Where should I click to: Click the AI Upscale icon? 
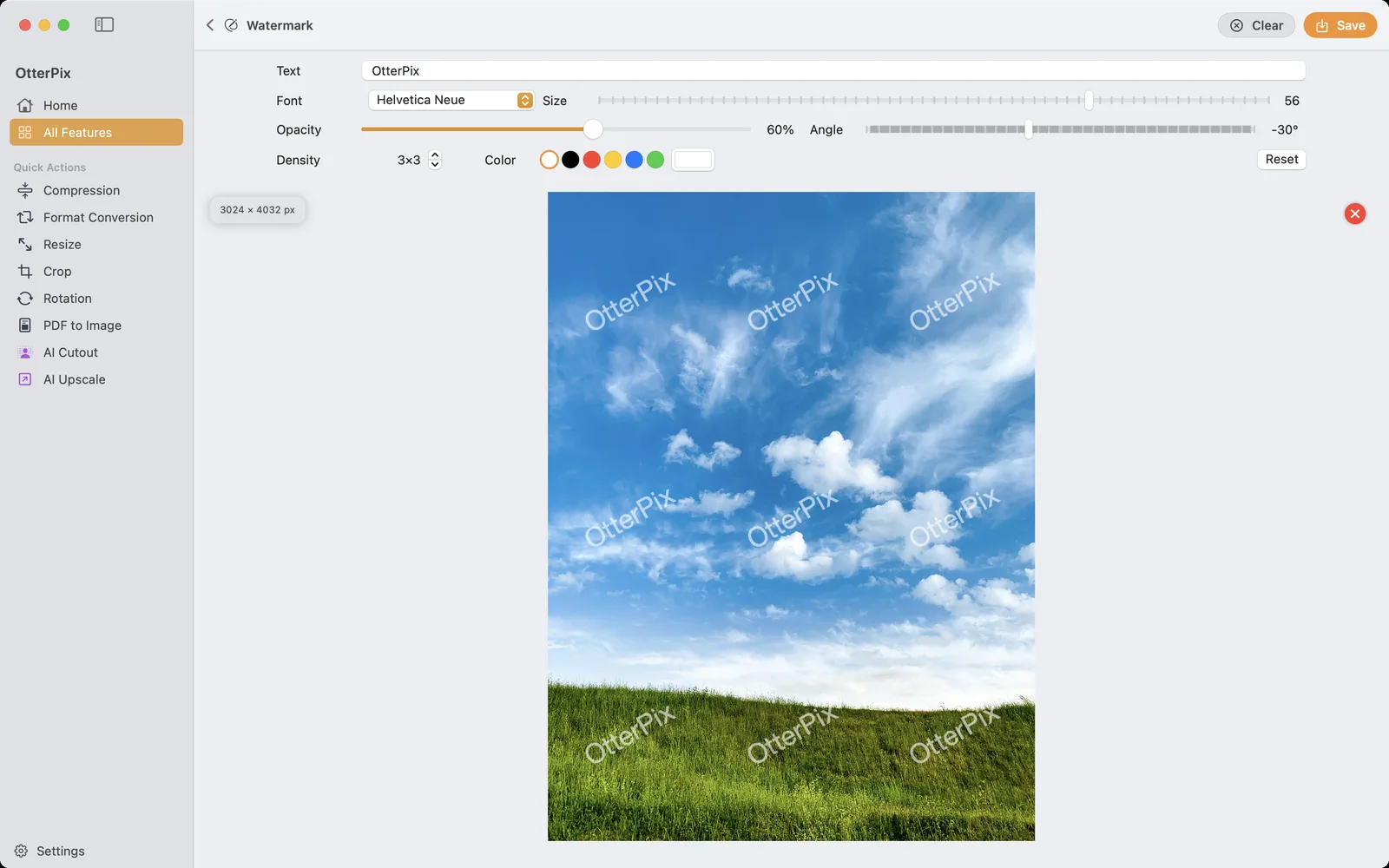[x=25, y=378]
